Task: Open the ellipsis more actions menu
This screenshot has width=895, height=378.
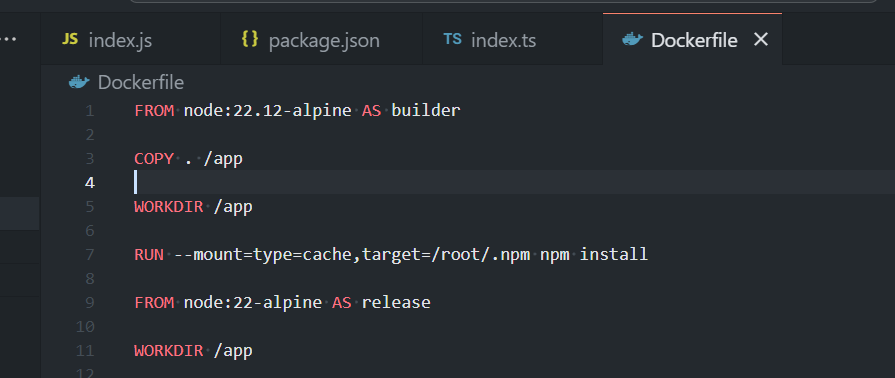Action: (9, 39)
